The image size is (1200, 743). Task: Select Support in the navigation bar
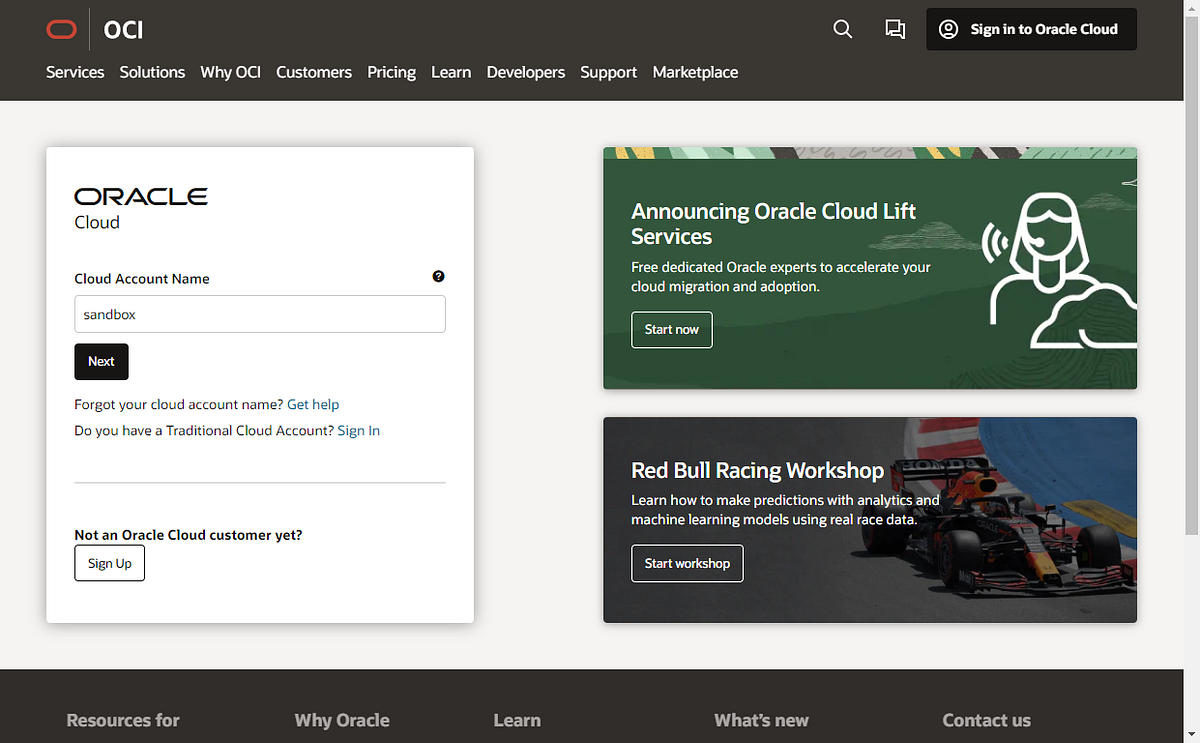[x=608, y=72]
